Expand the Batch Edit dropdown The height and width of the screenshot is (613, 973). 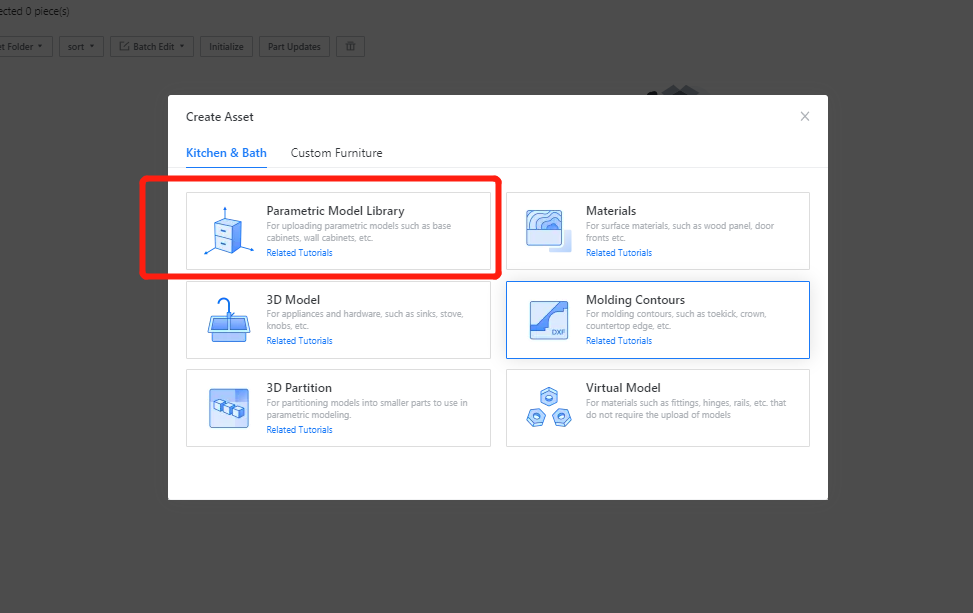[152, 47]
